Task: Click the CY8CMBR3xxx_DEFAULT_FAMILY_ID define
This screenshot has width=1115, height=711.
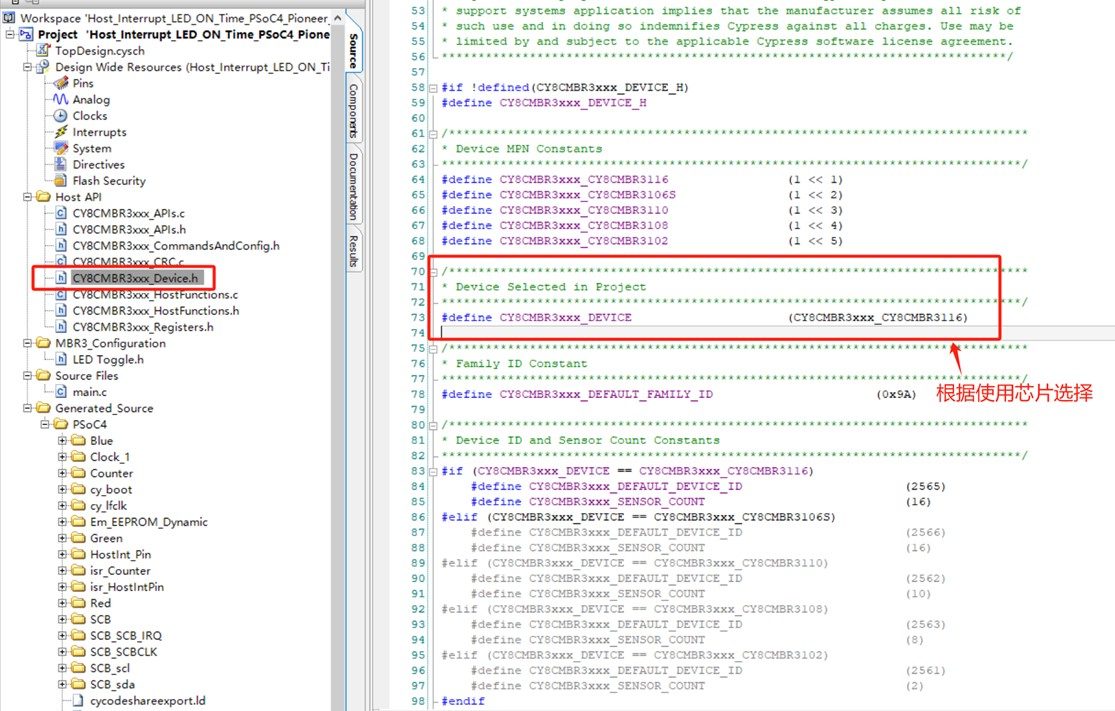Action: pos(606,395)
